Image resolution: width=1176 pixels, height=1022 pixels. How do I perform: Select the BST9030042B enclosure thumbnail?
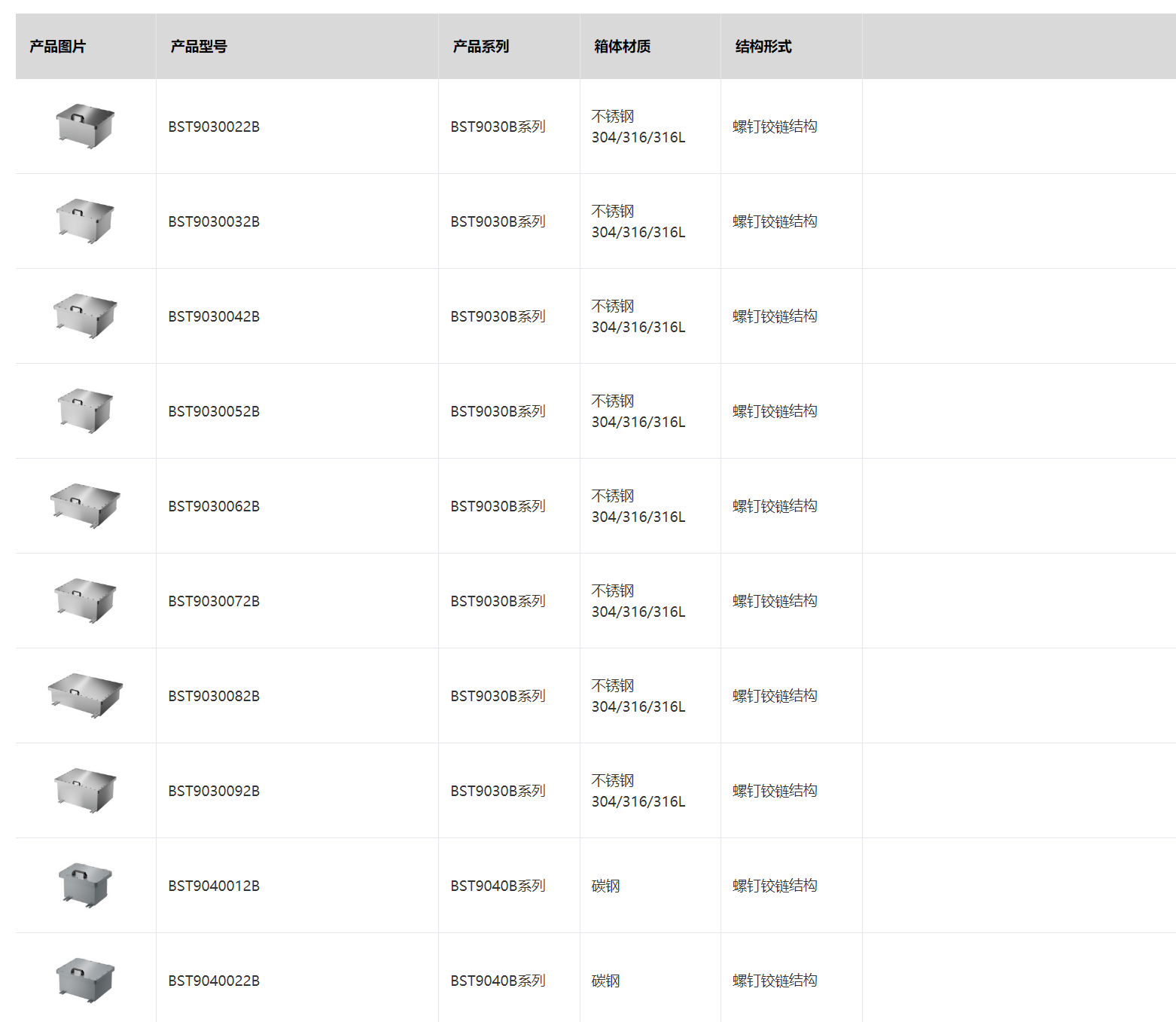click(x=85, y=316)
